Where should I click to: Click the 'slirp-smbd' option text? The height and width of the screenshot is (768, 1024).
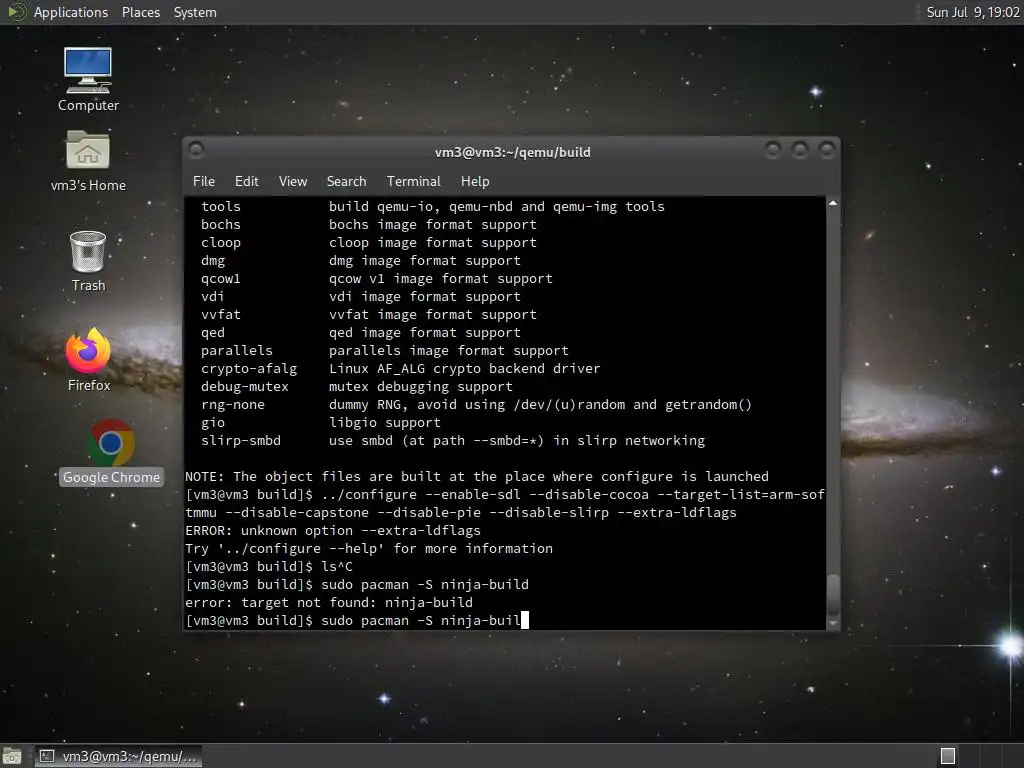[240, 441]
